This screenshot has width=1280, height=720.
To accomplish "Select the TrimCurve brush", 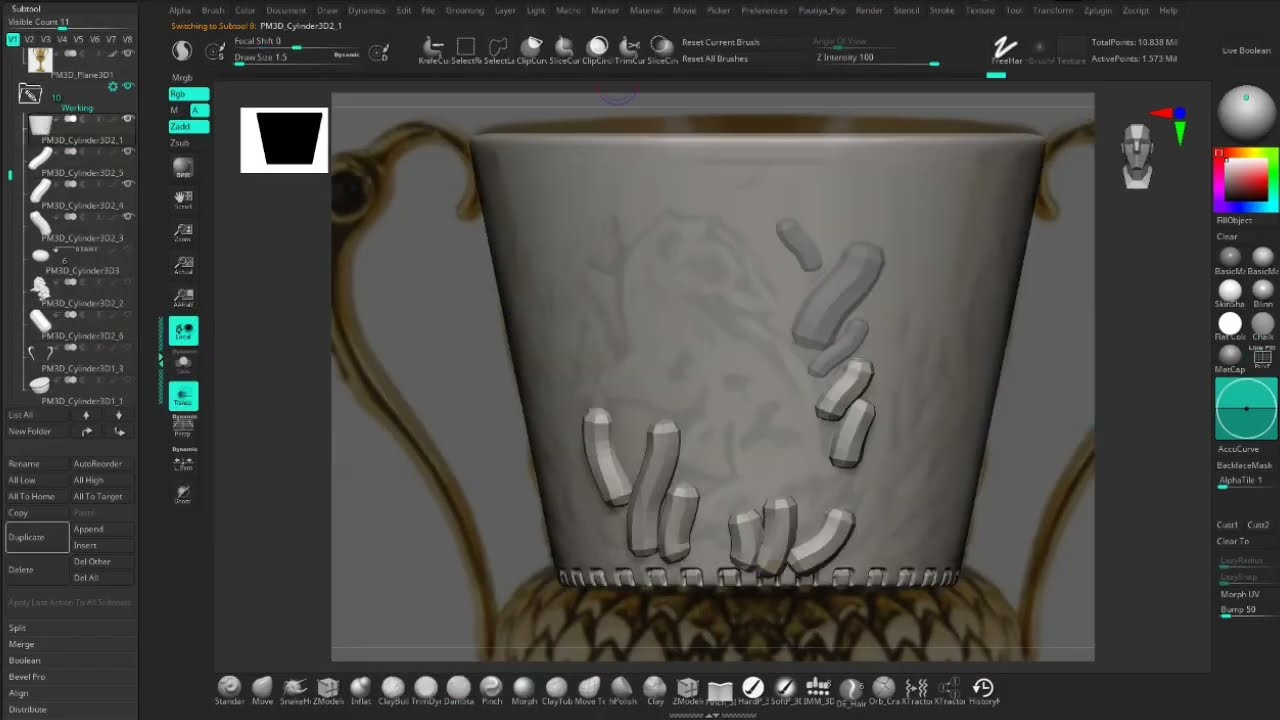I will point(629,50).
